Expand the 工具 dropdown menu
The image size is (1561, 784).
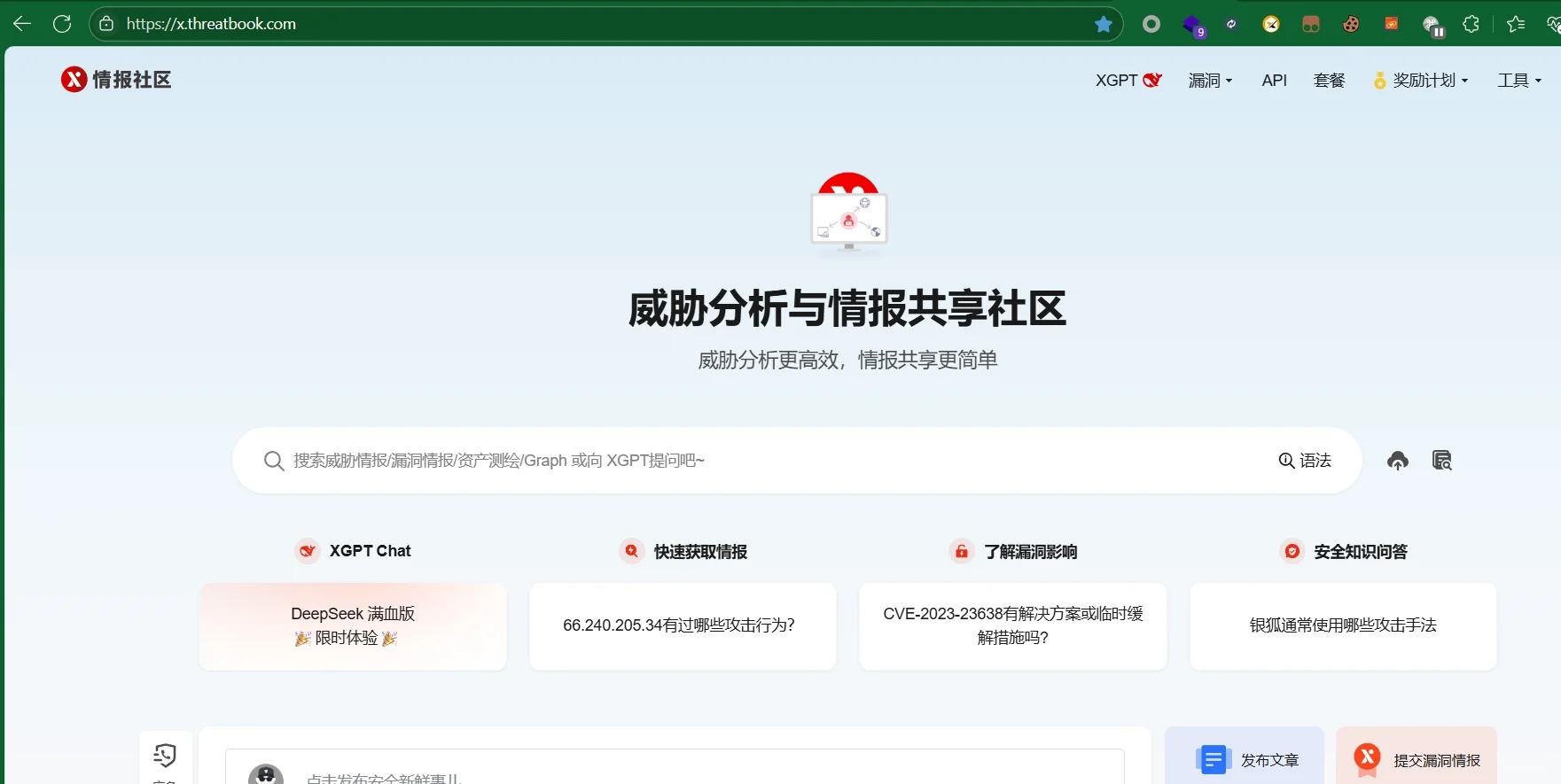pos(1519,81)
